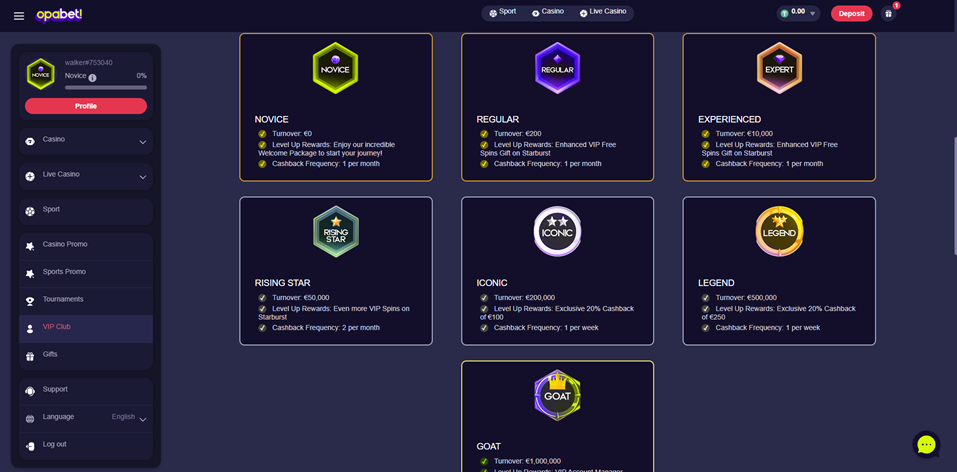
Task: Open the gift notifications icon
Action: point(889,13)
